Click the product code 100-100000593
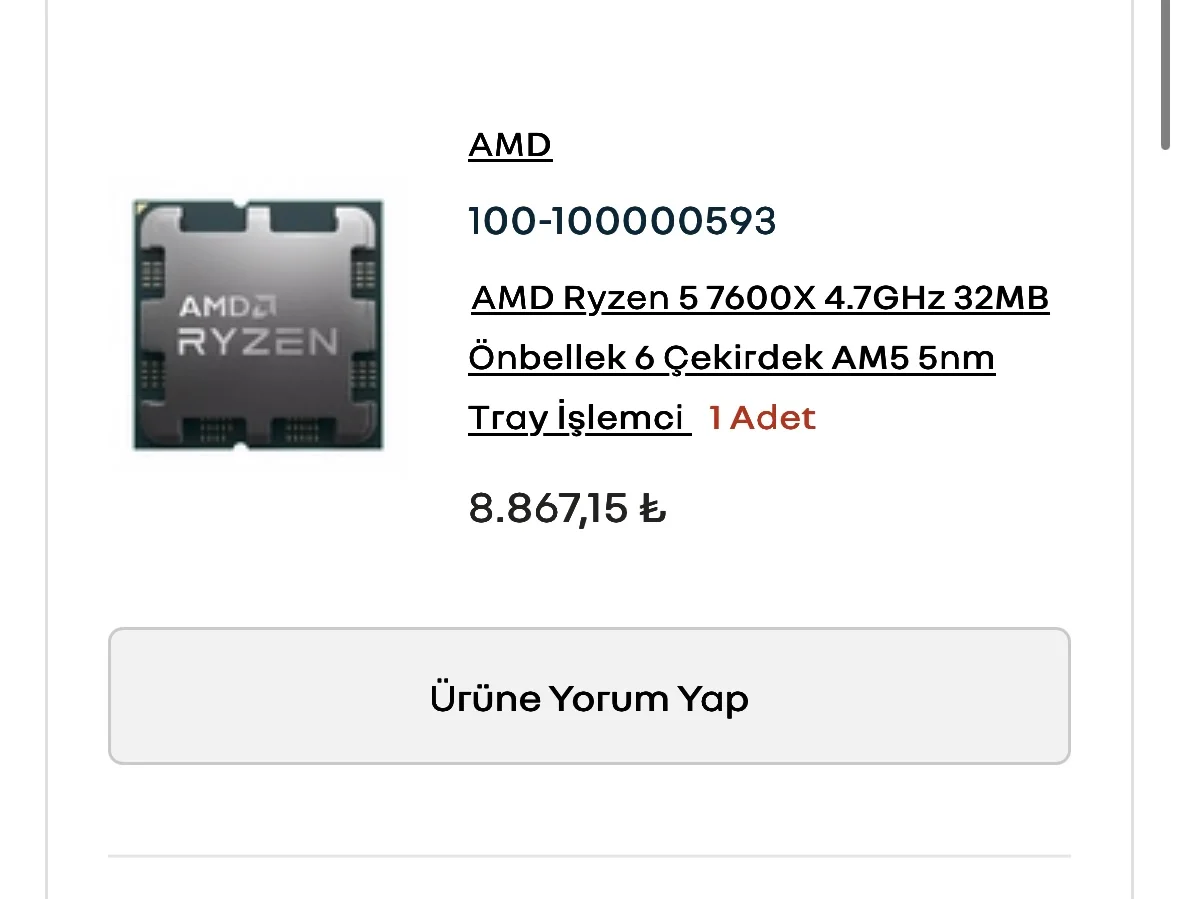Image resolution: width=1179 pixels, height=899 pixels. pyautogui.click(x=622, y=221)
